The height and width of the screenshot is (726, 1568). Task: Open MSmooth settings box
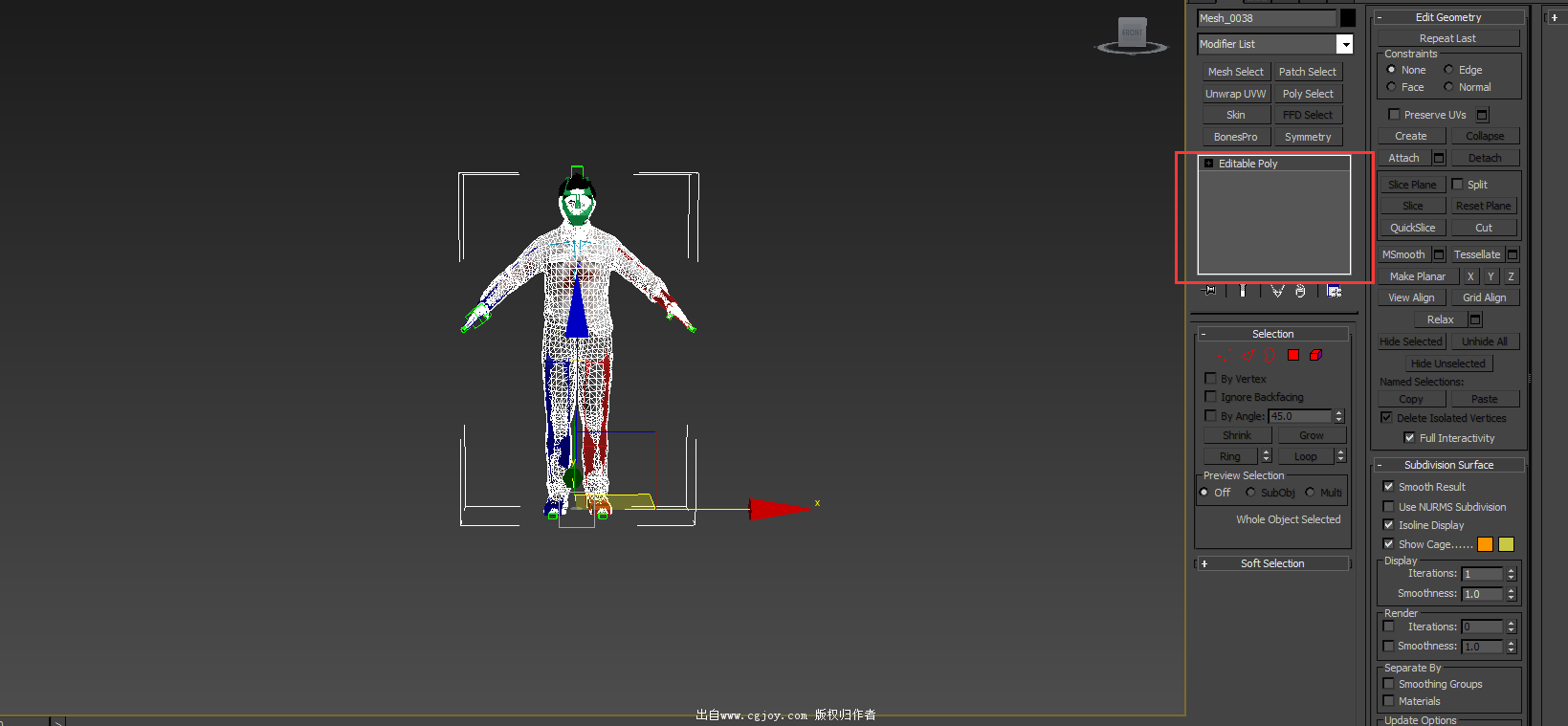click(x=1439, y=254)
